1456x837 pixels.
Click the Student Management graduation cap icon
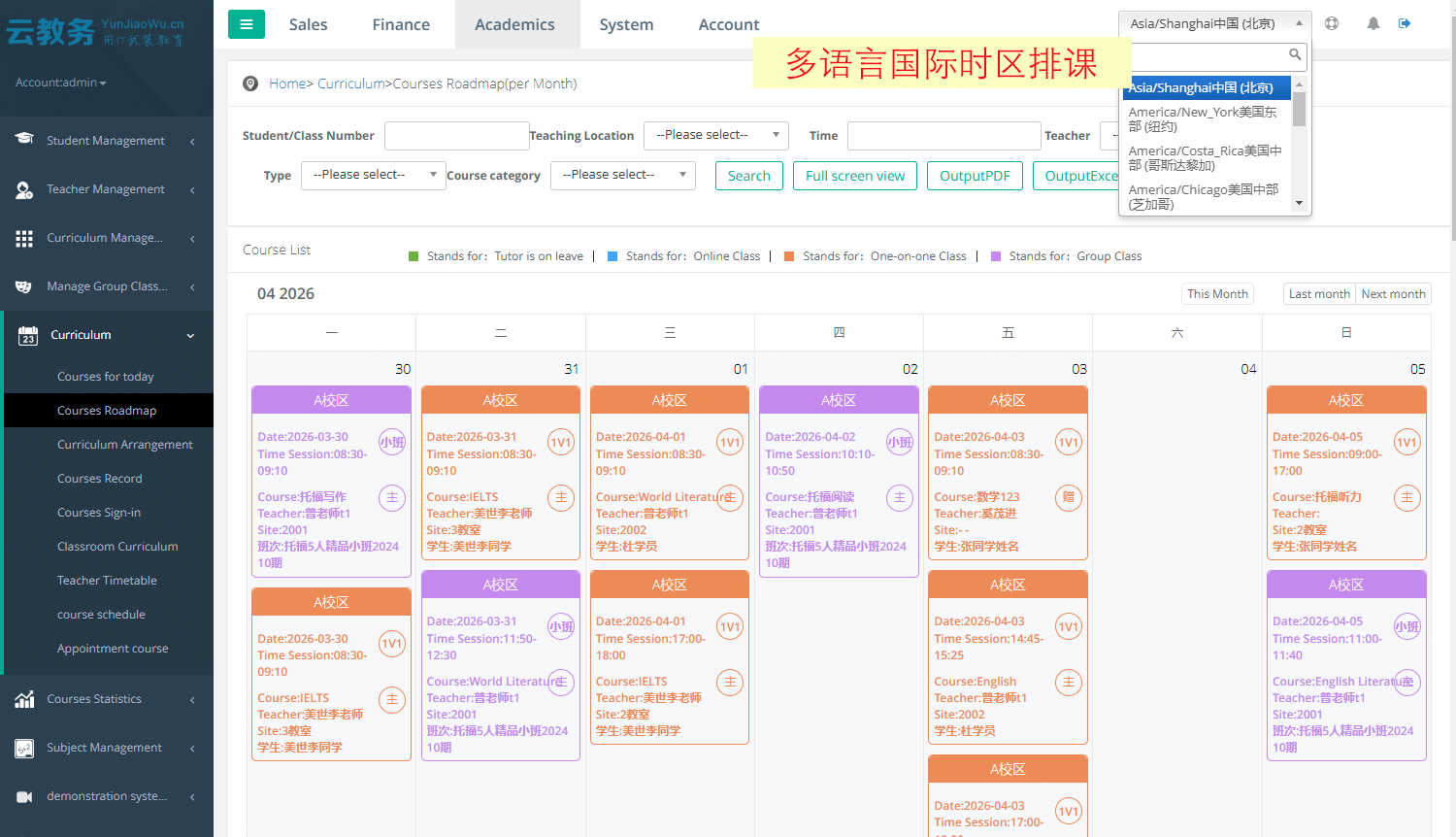coord(24,140)
